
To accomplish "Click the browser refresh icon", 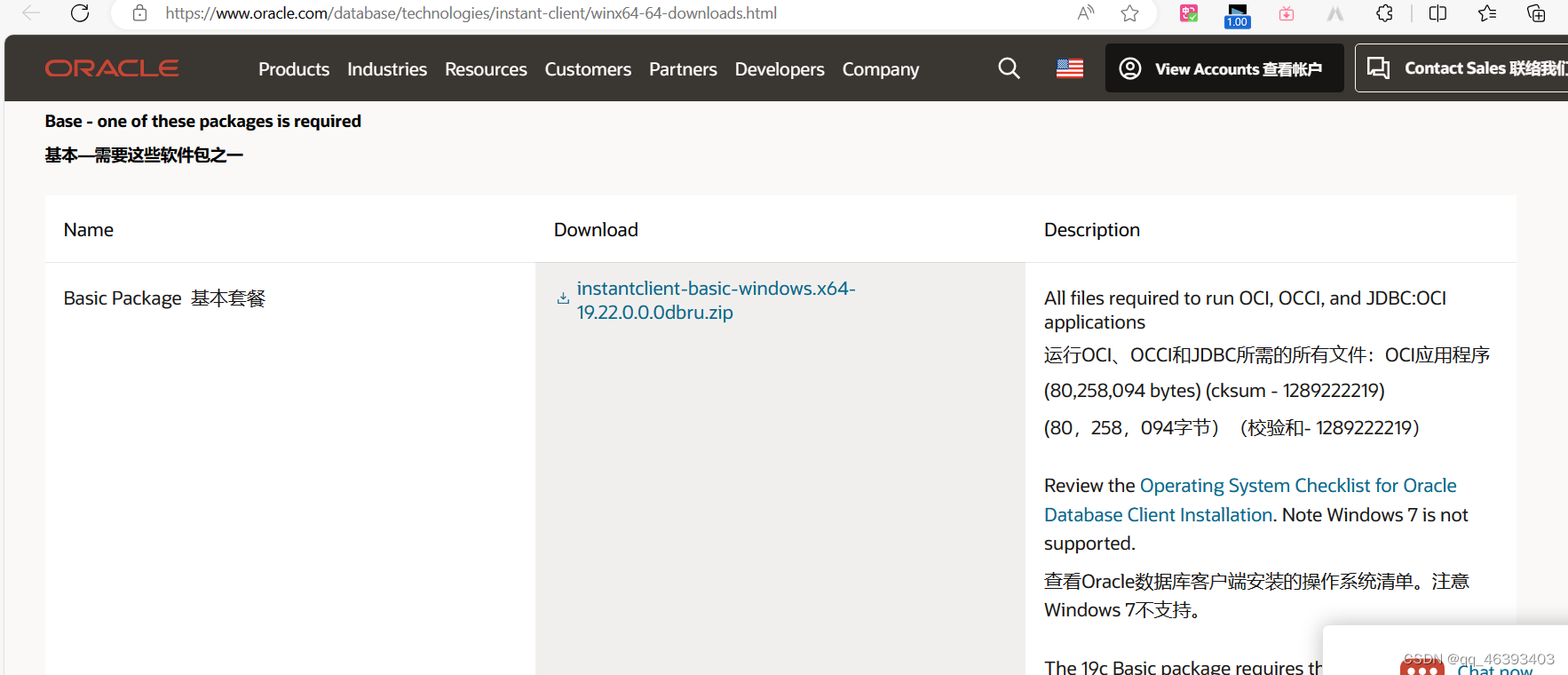I will click(x=80, y=13).
